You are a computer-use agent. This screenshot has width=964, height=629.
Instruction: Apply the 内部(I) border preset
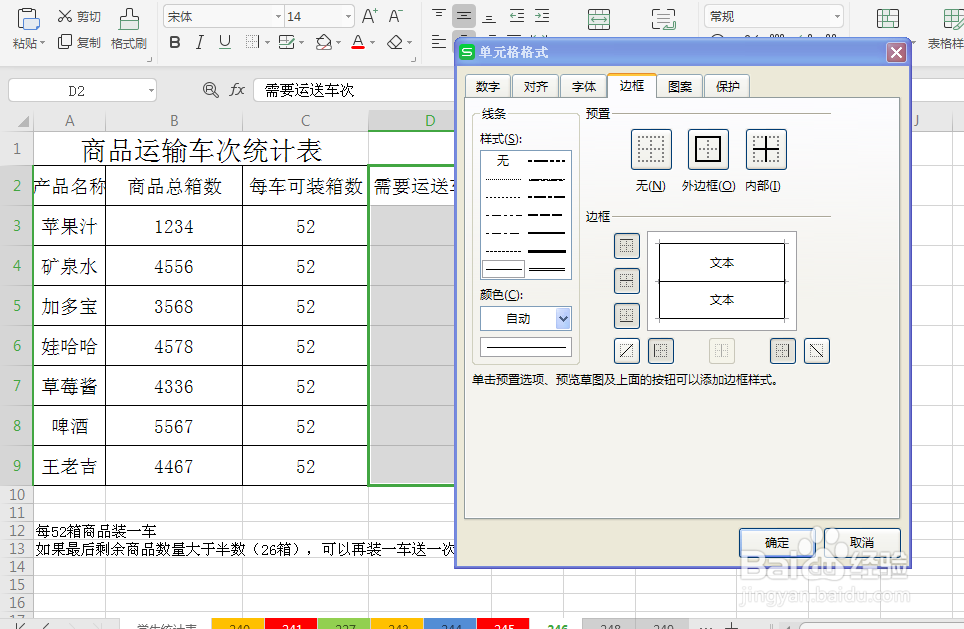click(x=766, y=149)
